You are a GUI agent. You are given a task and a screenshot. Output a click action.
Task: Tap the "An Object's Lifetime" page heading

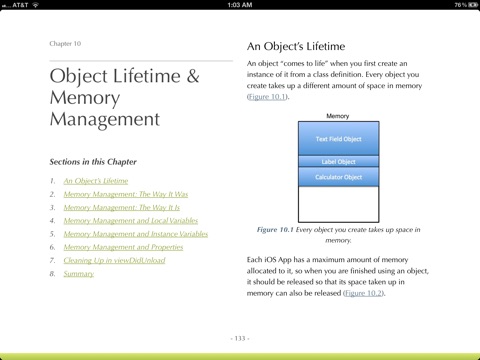coord(296,46)
